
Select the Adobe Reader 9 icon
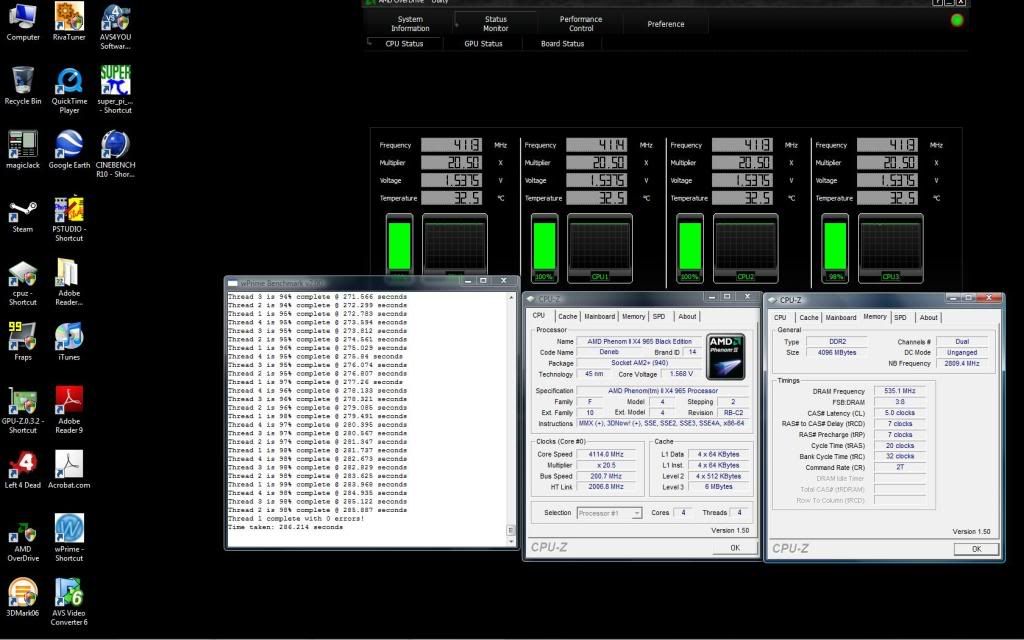[x=69, y=410]
